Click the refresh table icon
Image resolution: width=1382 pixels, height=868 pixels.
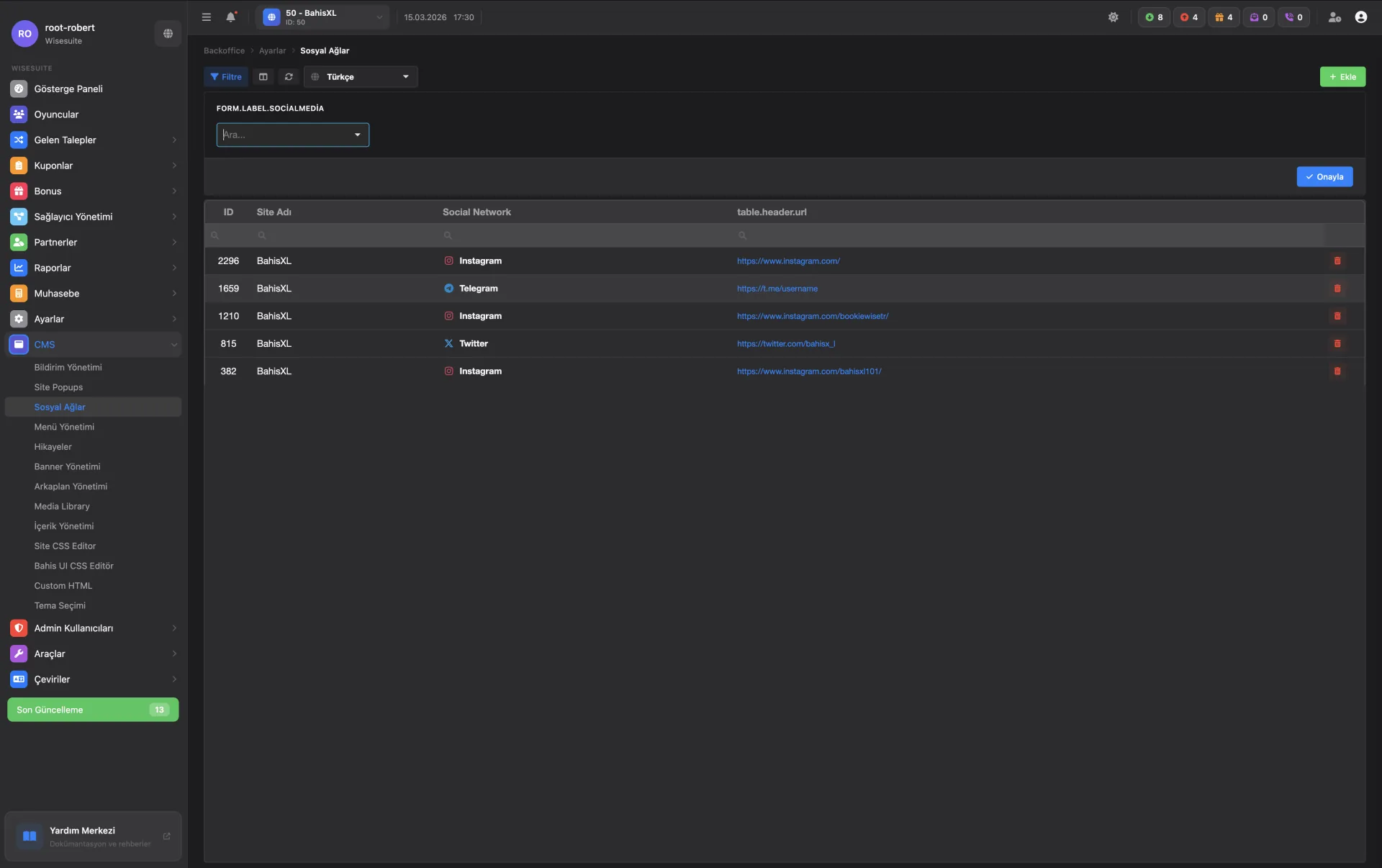tap(289, 77)
